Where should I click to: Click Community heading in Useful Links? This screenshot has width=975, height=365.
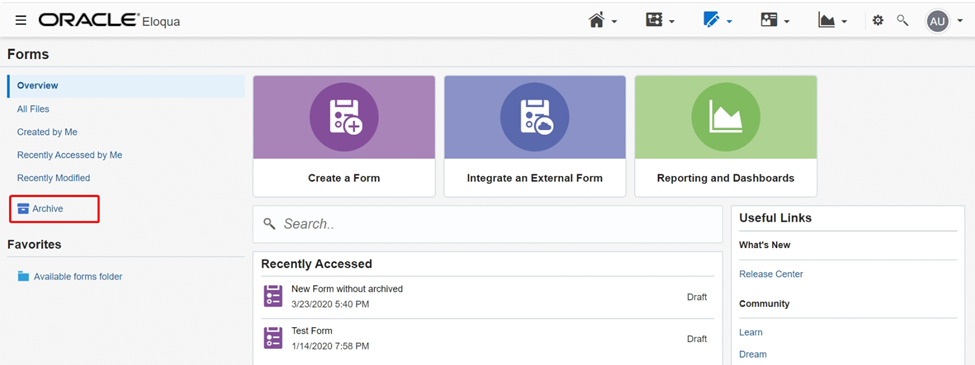tap(764, 304)
